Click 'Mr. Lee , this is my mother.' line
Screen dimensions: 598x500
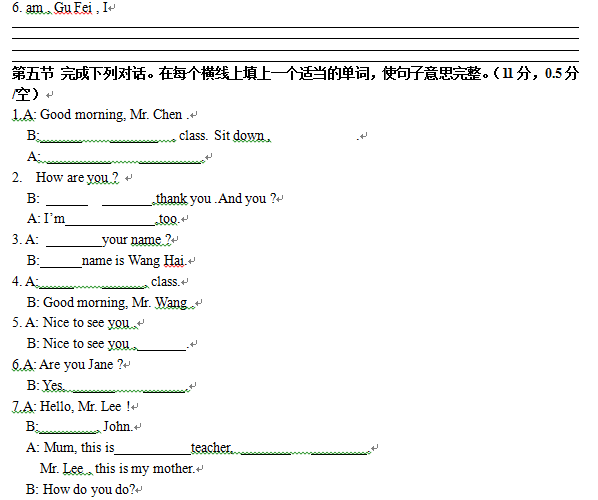[117, 468]
